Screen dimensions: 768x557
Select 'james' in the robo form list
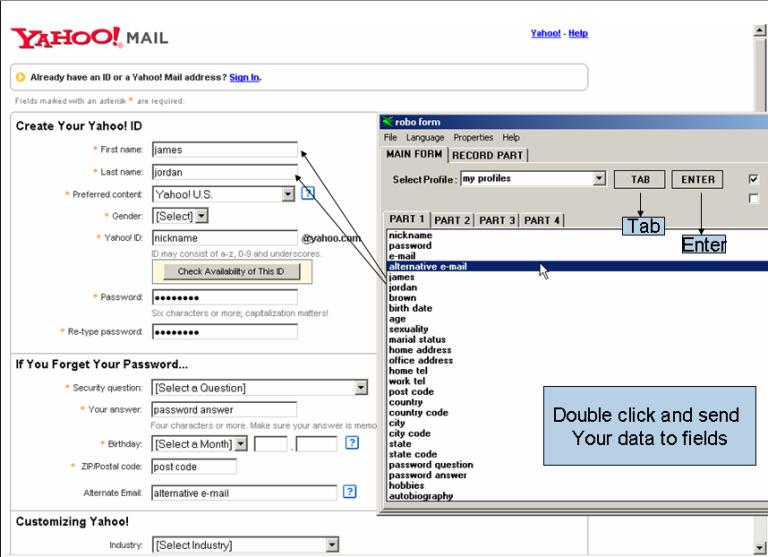point(401,277)
